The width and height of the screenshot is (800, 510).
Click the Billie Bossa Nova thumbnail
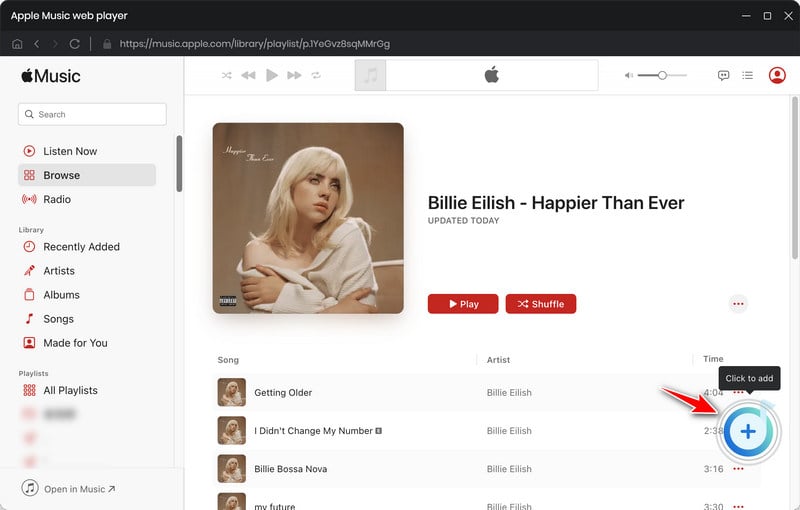(x=232, y=469)
